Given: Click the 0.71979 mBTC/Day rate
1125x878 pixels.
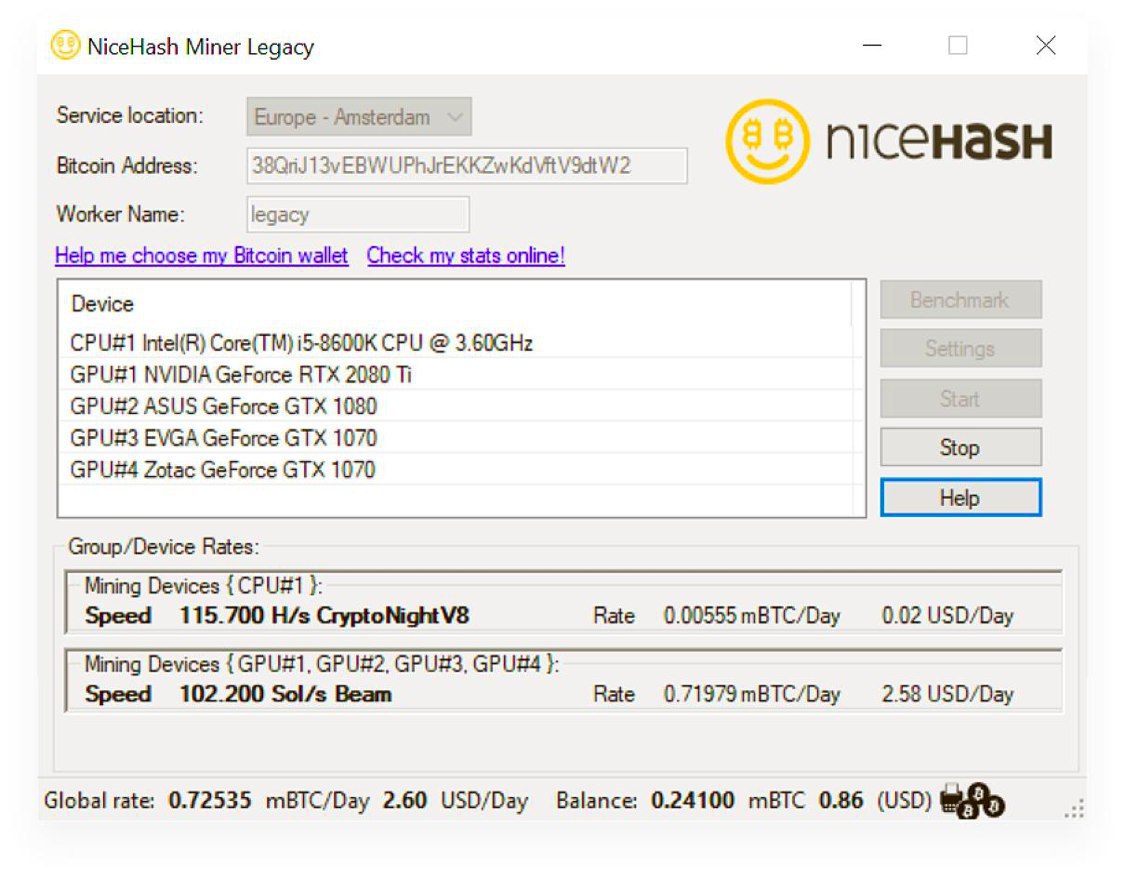Looking at the screenshot, I should pyautogui.click(x=751, y=694).
